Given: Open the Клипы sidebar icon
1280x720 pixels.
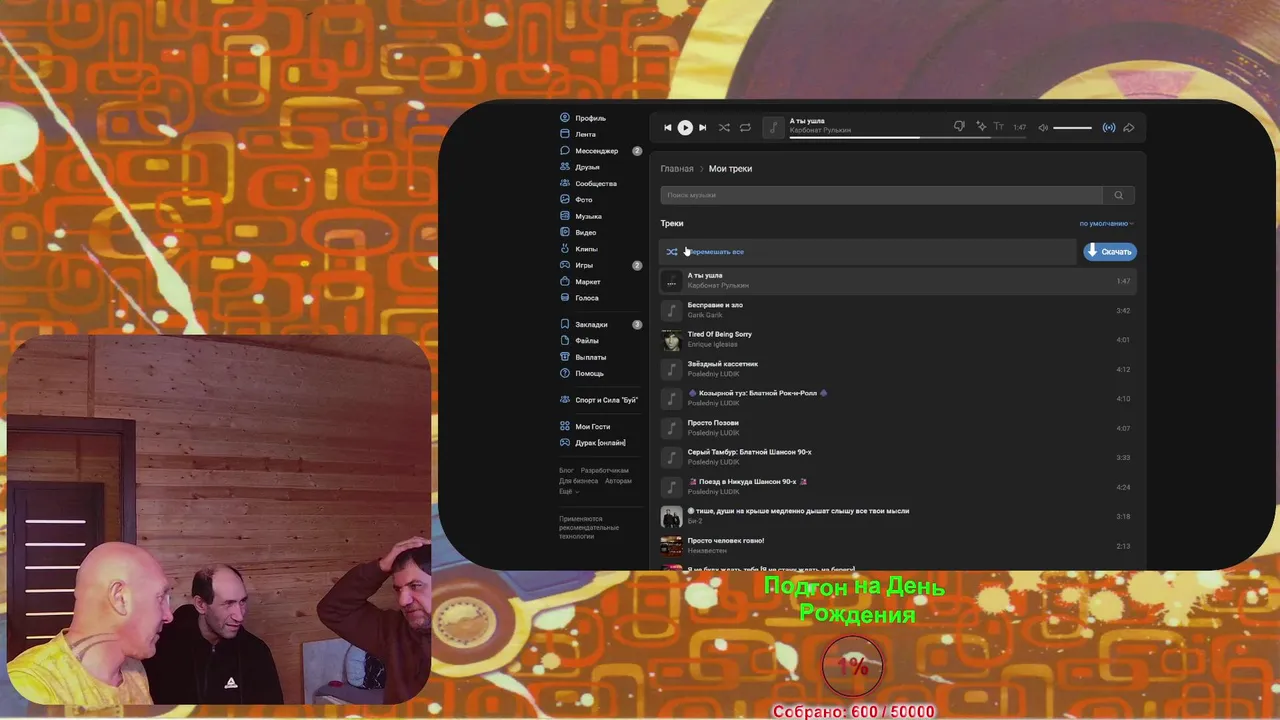Looking at the screenshot, I should (x=565, y=249).
